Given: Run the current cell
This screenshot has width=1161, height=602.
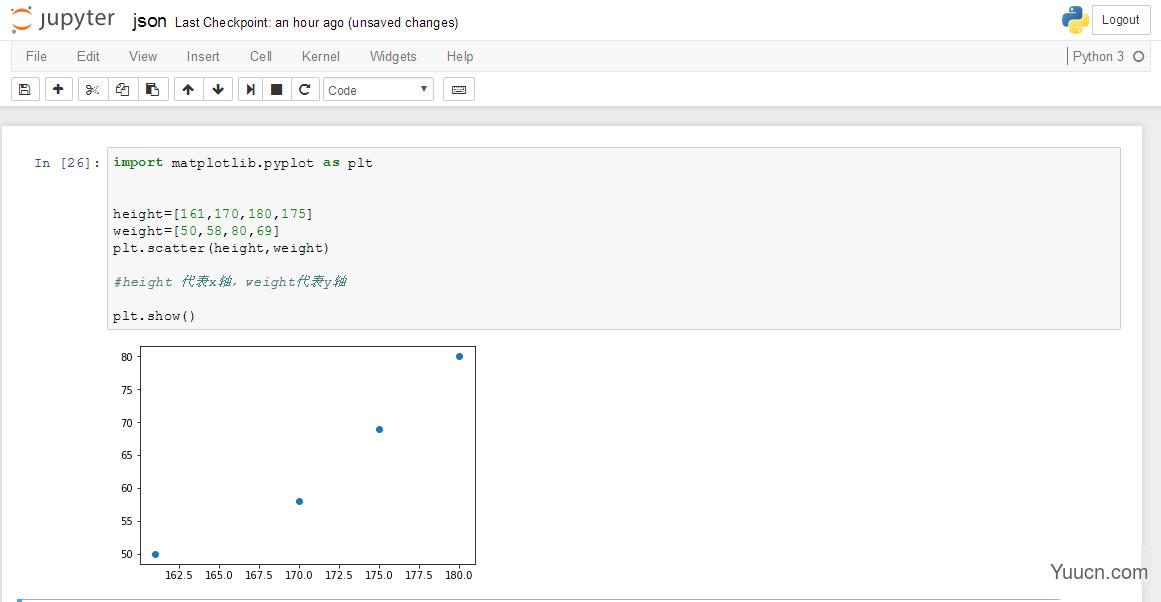Looking at the screenshot, I should pyautogui.click(x=251, y=89).
